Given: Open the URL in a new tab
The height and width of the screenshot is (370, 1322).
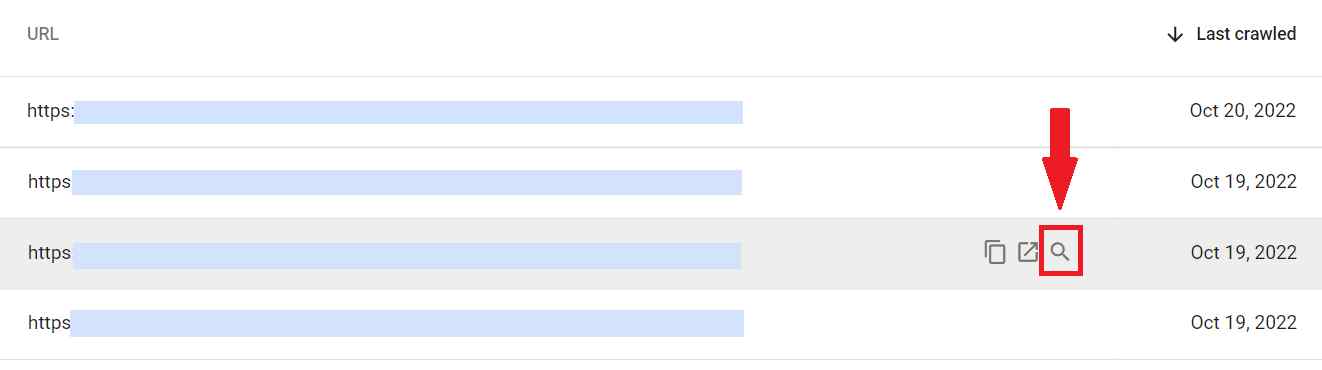Looking at the screenshot, I should [x=1028, y=252].
